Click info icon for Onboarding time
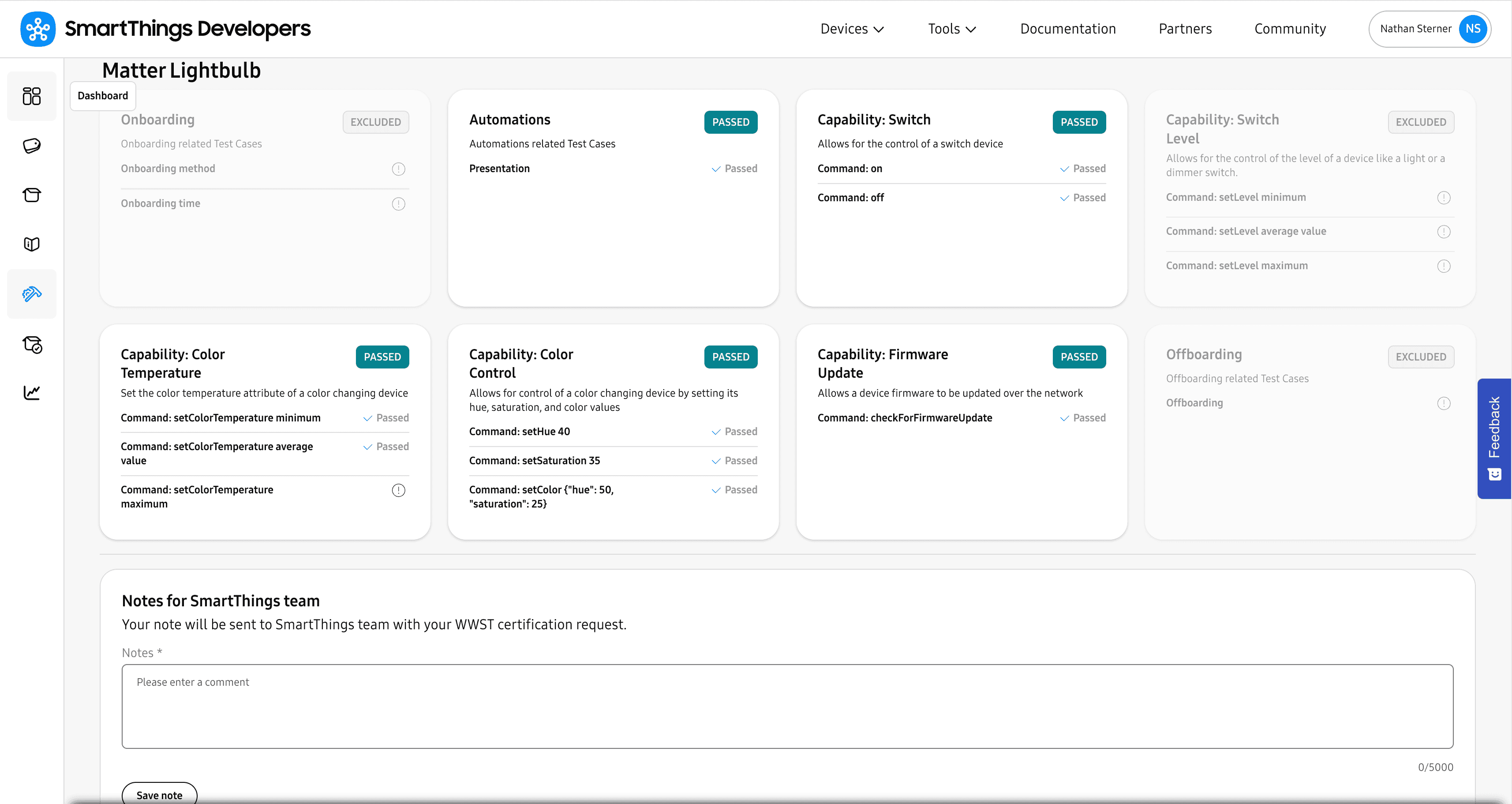The width and height of the screenshot is (1512, 804). point(399,204)
